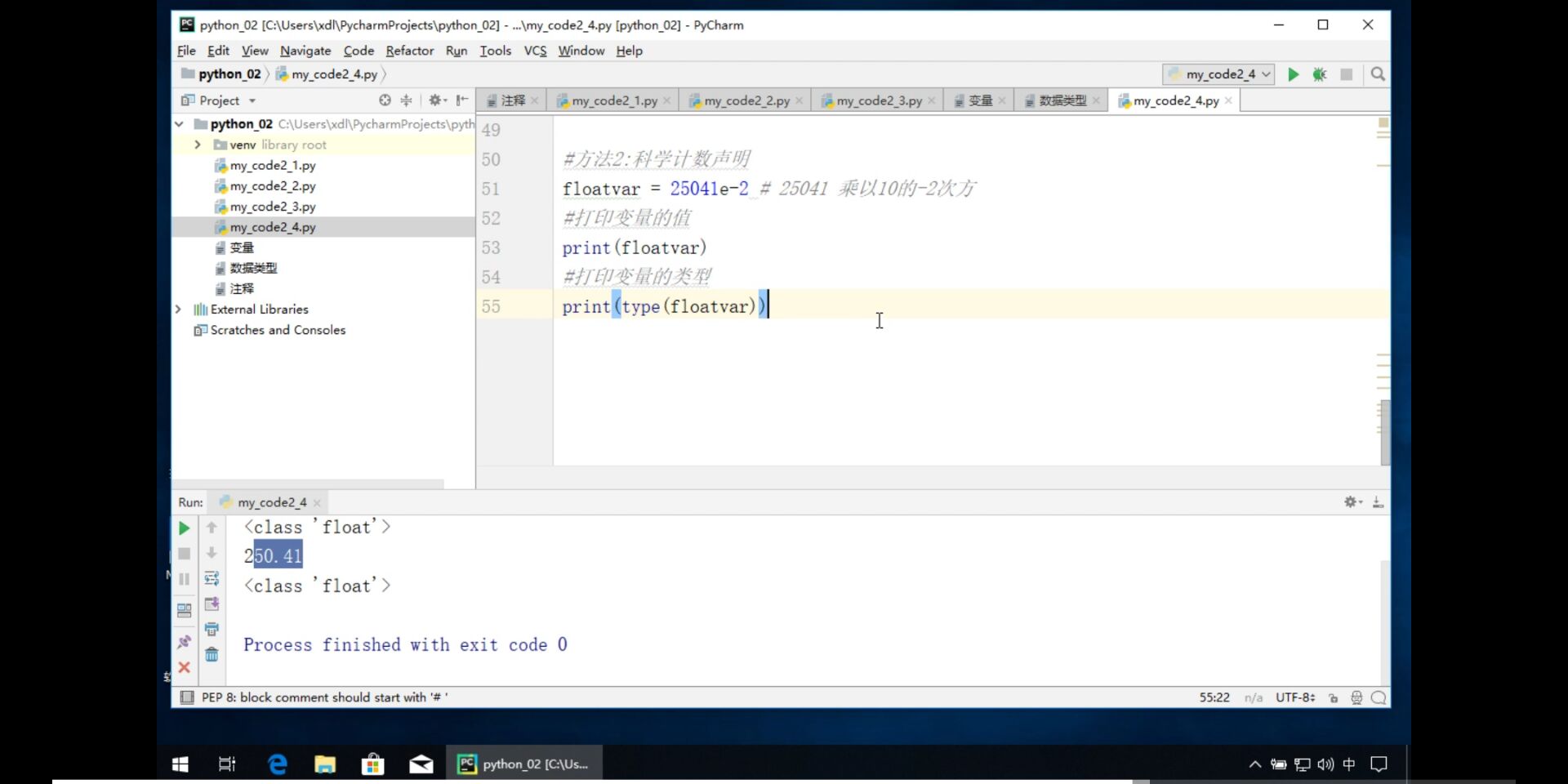Open the File menu
The height and width of the screenshot is (784, 1568).
click(186, 51)
